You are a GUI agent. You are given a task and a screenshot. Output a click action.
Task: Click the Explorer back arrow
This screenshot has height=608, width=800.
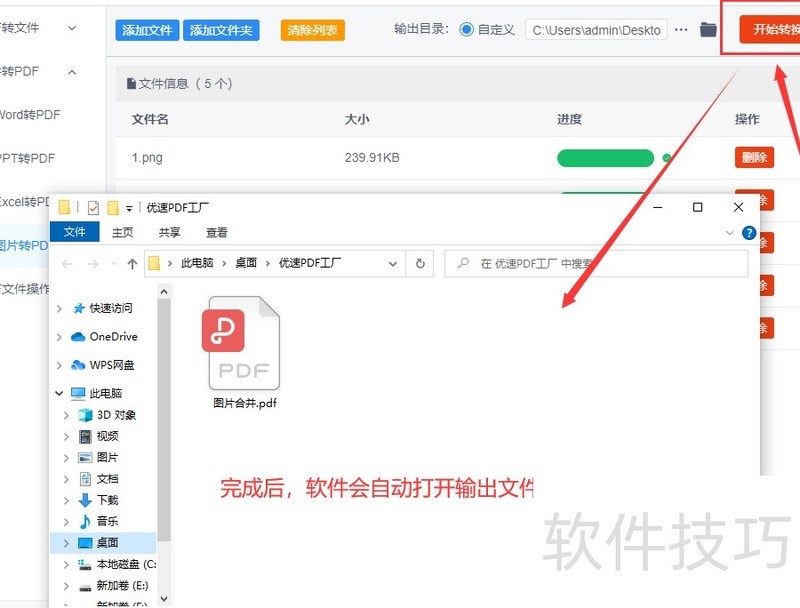[67, 264]
